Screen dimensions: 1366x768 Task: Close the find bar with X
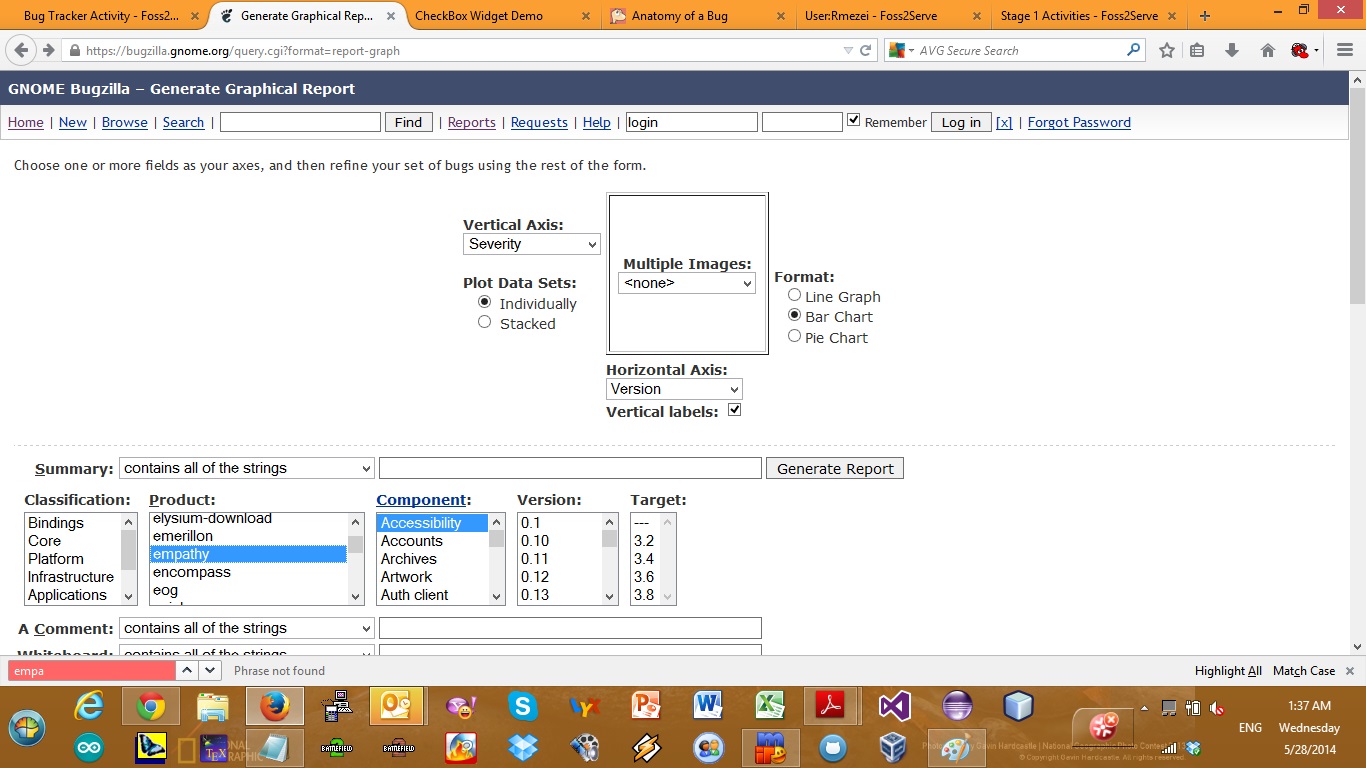(1350, 671)
